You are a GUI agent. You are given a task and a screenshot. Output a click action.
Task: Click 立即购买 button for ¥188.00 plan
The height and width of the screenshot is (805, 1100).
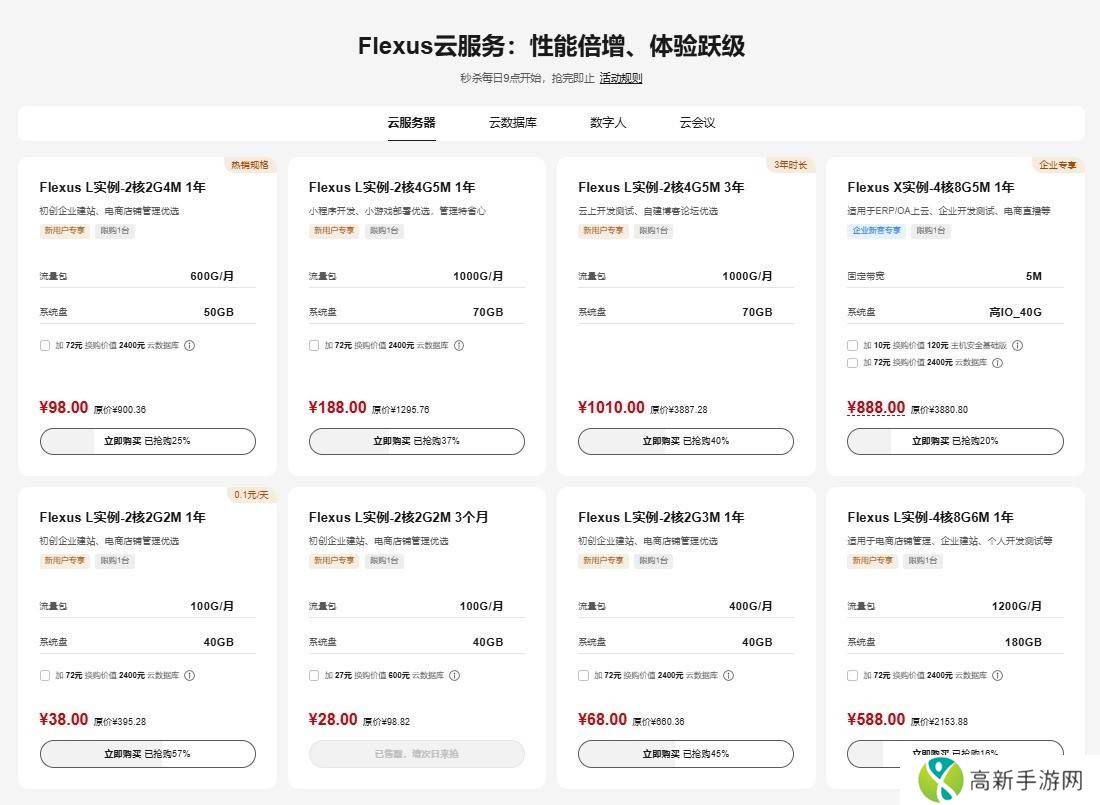(x=416, y=441)
